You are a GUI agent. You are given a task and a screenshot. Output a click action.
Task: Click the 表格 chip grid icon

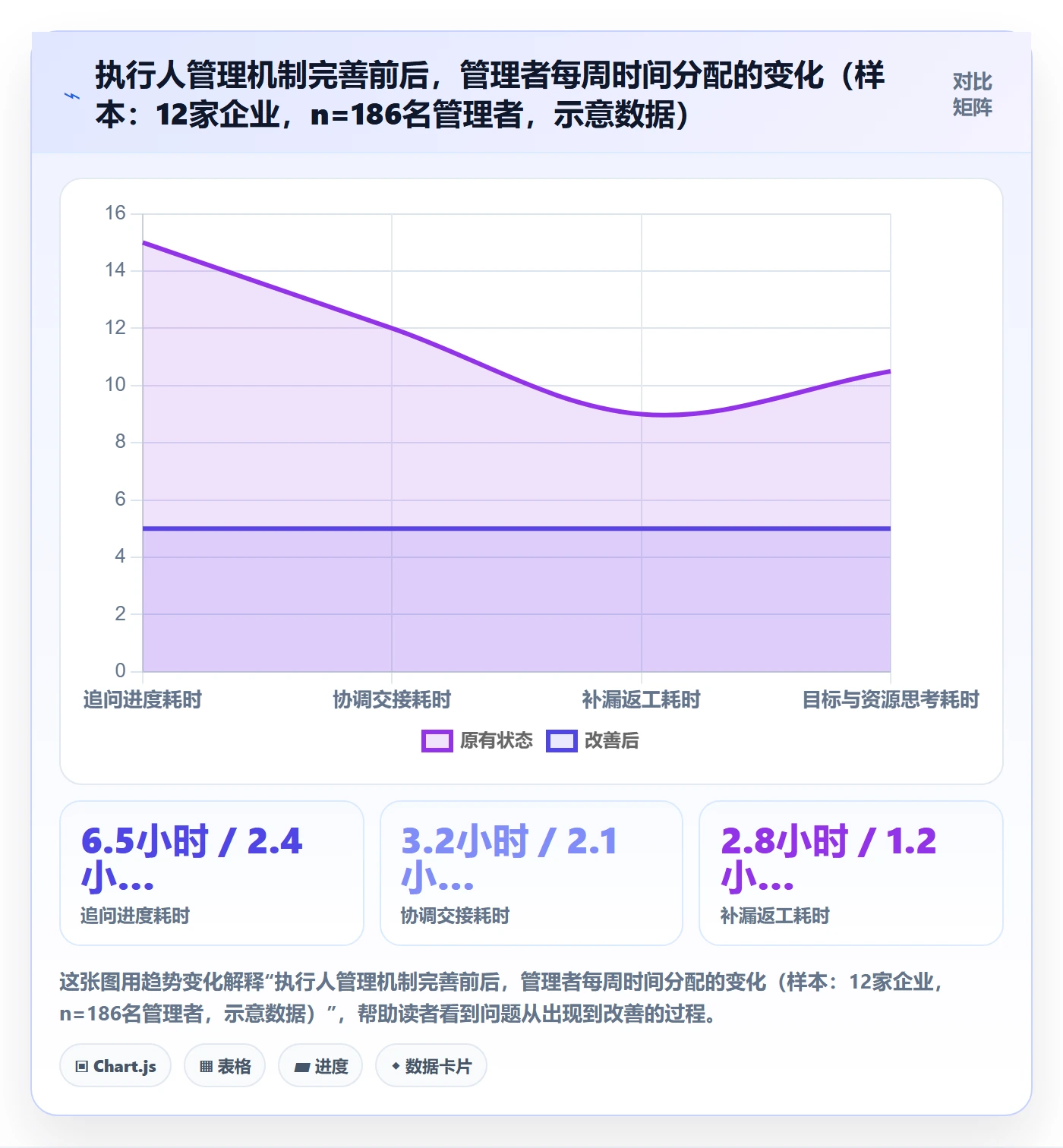pos(206,1067)
